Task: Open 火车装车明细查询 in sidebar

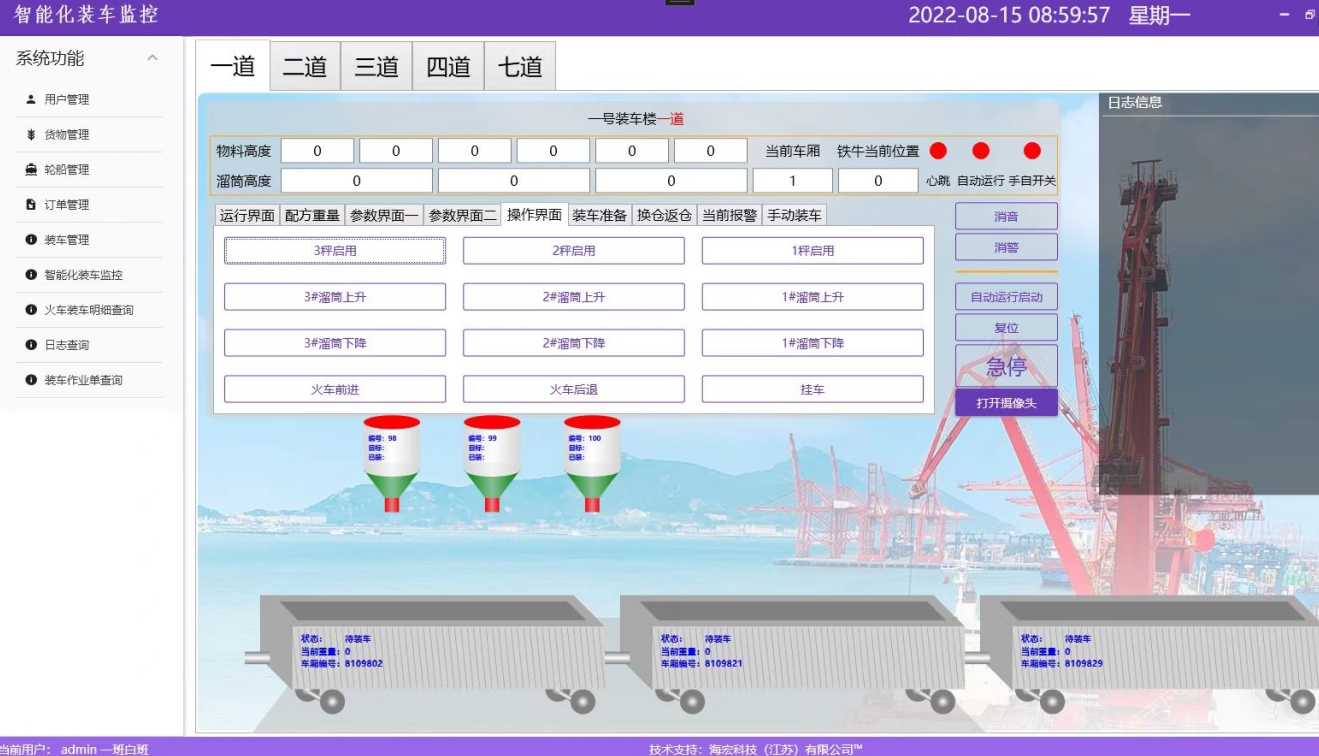Action: pyautogui.click(x=88, y=310)
